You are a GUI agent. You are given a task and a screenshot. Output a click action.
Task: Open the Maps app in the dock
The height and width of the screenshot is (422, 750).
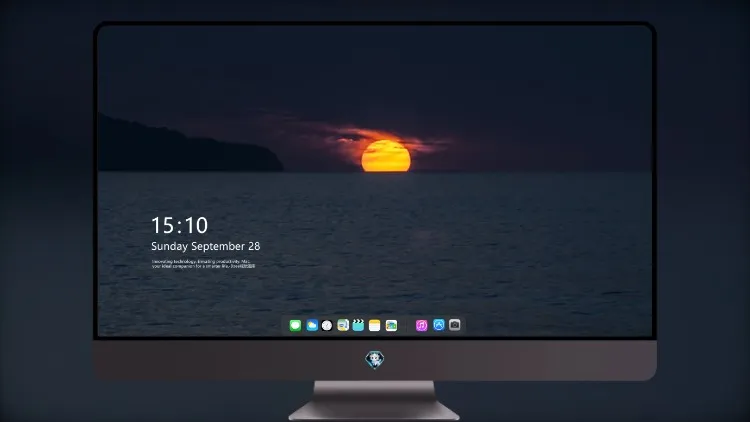(343, 325)
